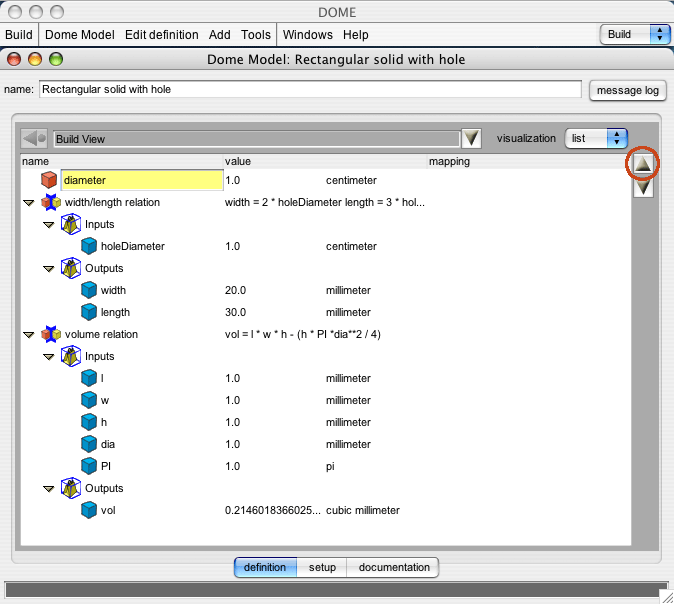
Task: Click the pi unit for PI
Action: pos(330,466)
